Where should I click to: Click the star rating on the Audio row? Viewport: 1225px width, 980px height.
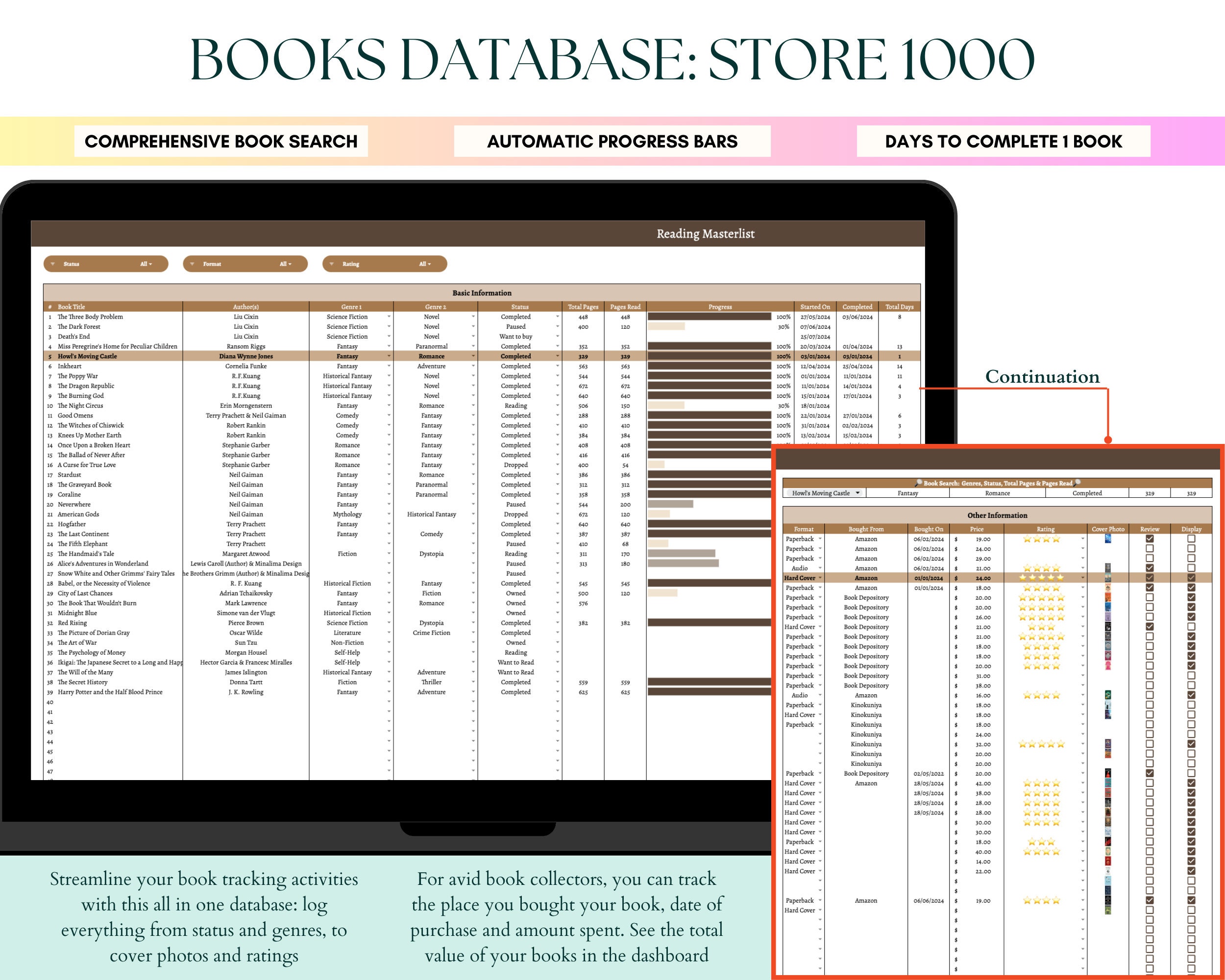(x=1040, y=569)
